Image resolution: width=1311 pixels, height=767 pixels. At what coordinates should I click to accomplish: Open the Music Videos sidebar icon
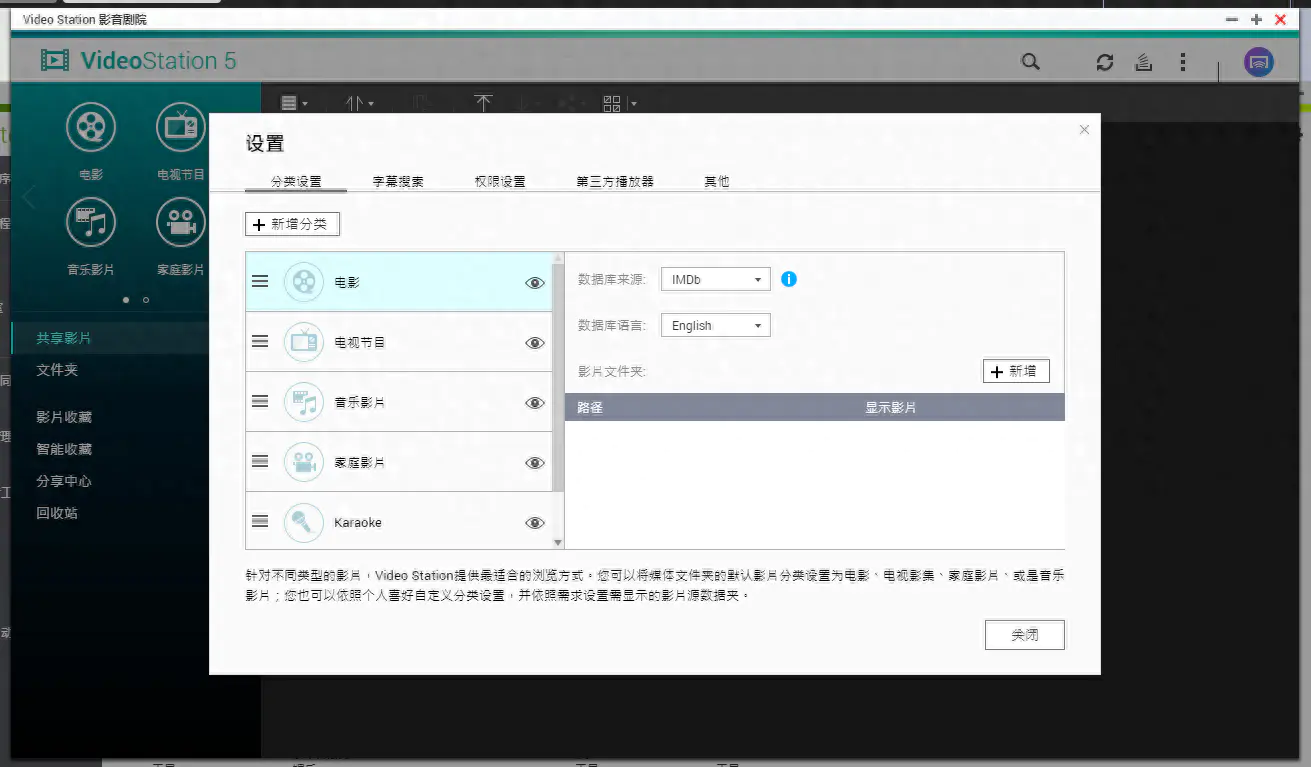(91, 222)
